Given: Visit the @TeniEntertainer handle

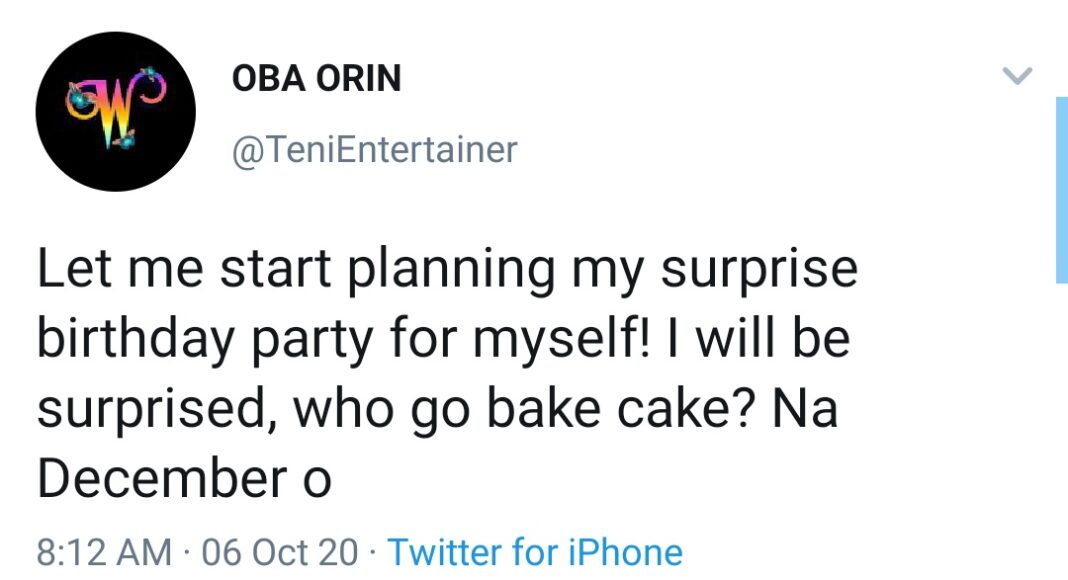Looking at the screenshot, I should 374,150.
